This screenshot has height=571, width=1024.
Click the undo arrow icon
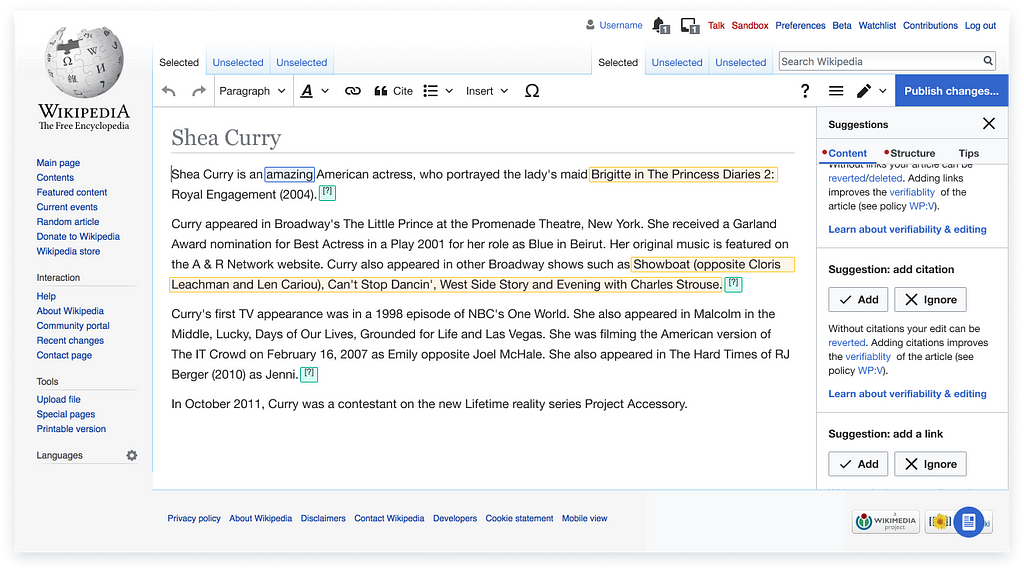(168, 91)
